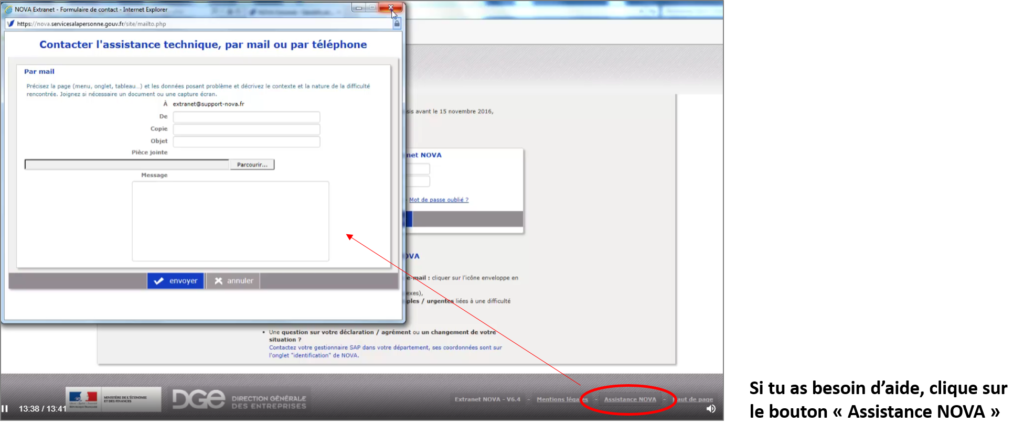The width and height of the screenshot is (1024, 435).
Task: Click the site favicon beside the URL
Action: pyautogui.click(x=10, y=23)
